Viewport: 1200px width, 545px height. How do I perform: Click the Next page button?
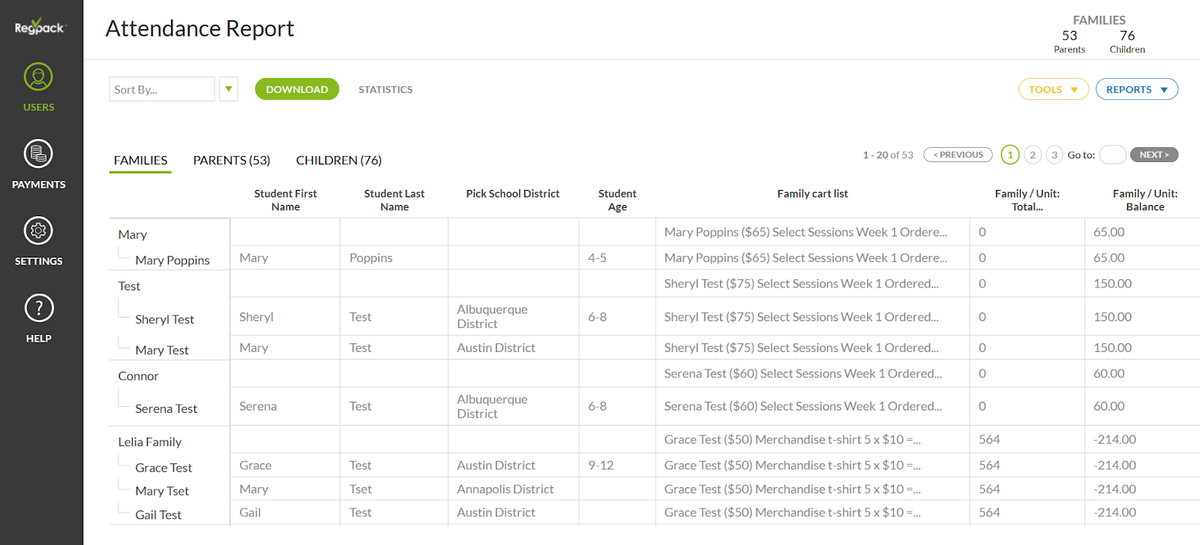(1154, 155)
